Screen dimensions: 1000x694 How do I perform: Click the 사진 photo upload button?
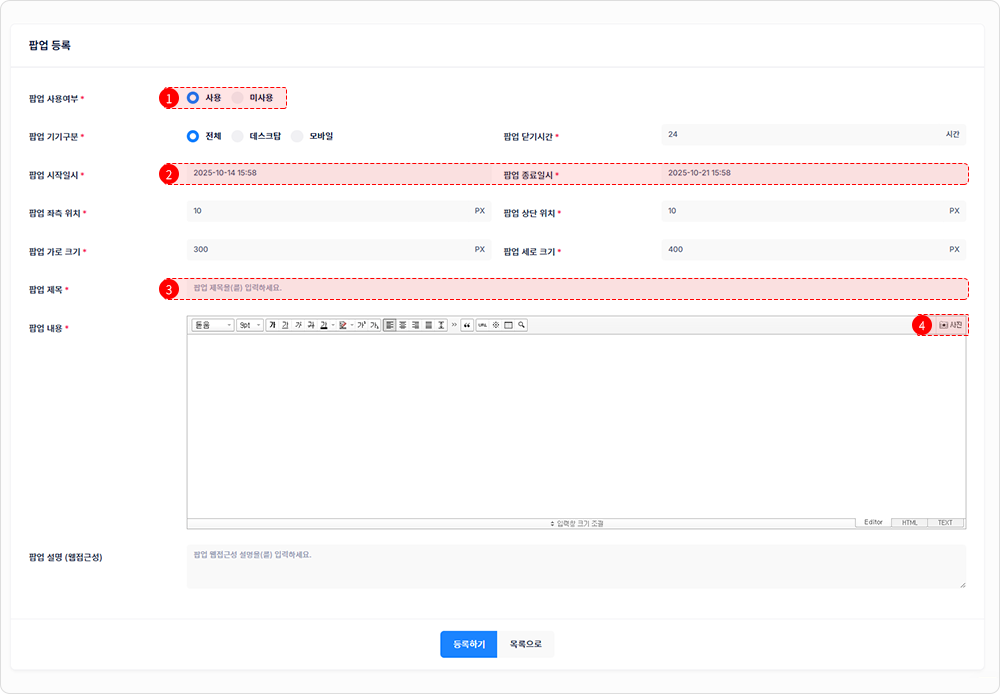(951, 325)
